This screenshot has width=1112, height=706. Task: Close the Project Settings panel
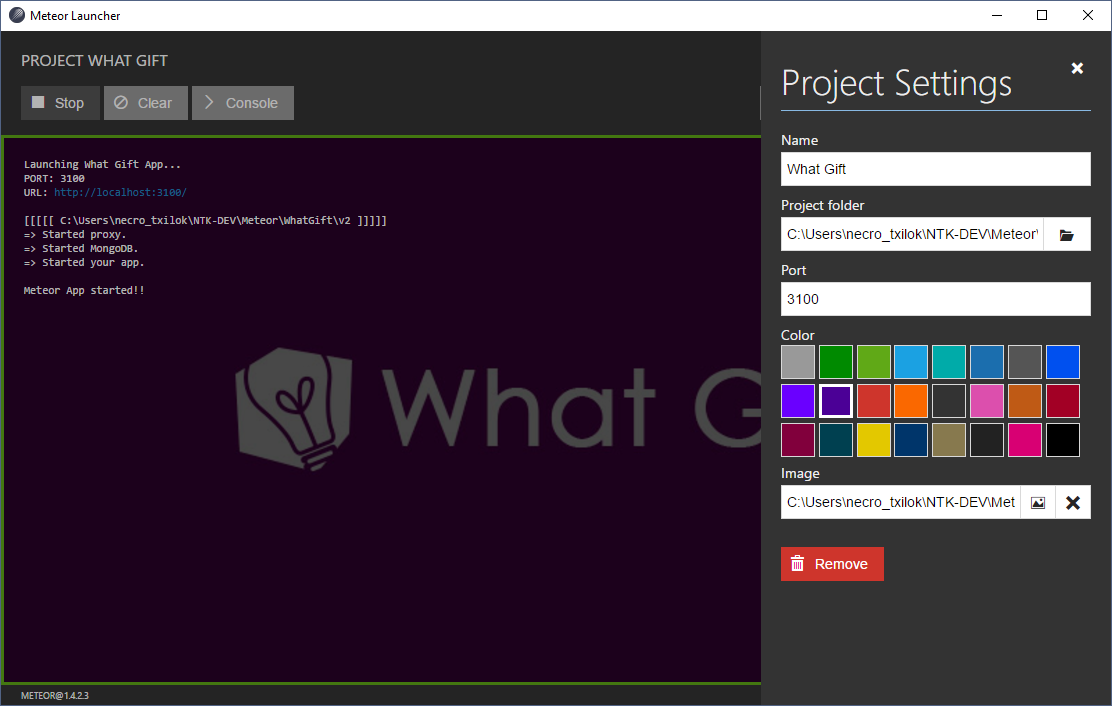(x=1077, y=68)
